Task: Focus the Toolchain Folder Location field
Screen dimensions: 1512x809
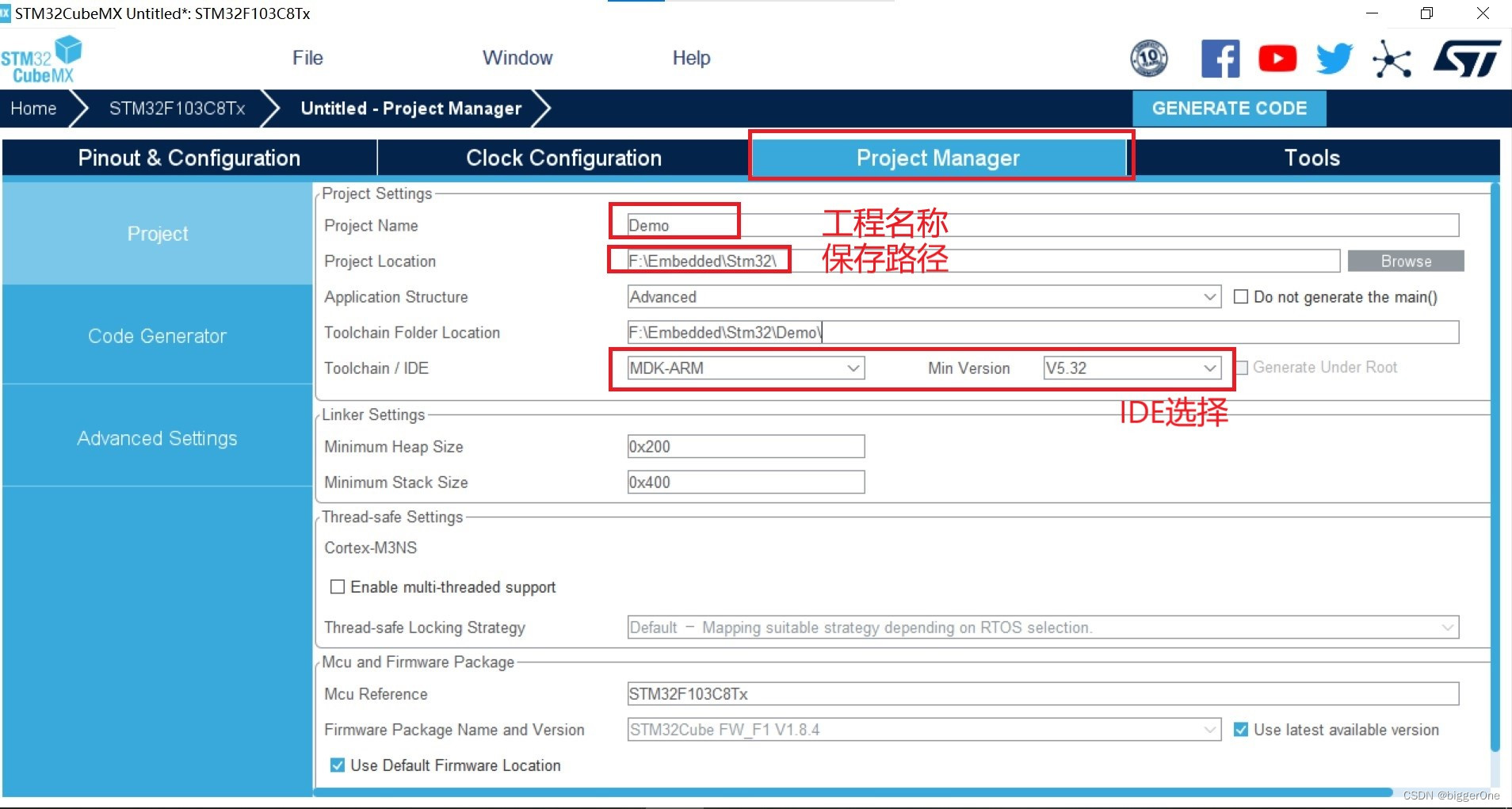Action: 1043,332
